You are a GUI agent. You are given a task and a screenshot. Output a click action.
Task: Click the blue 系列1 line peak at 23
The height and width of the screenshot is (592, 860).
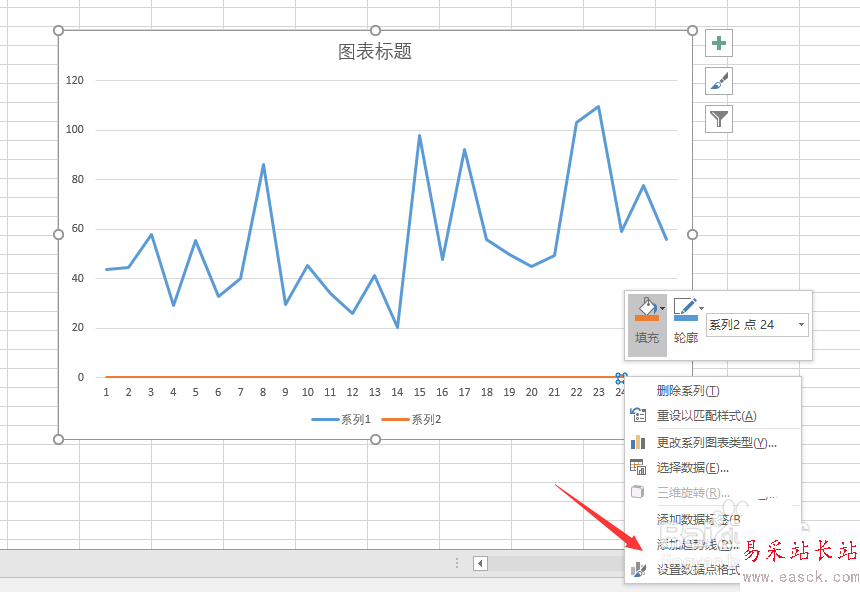[598, 107]
